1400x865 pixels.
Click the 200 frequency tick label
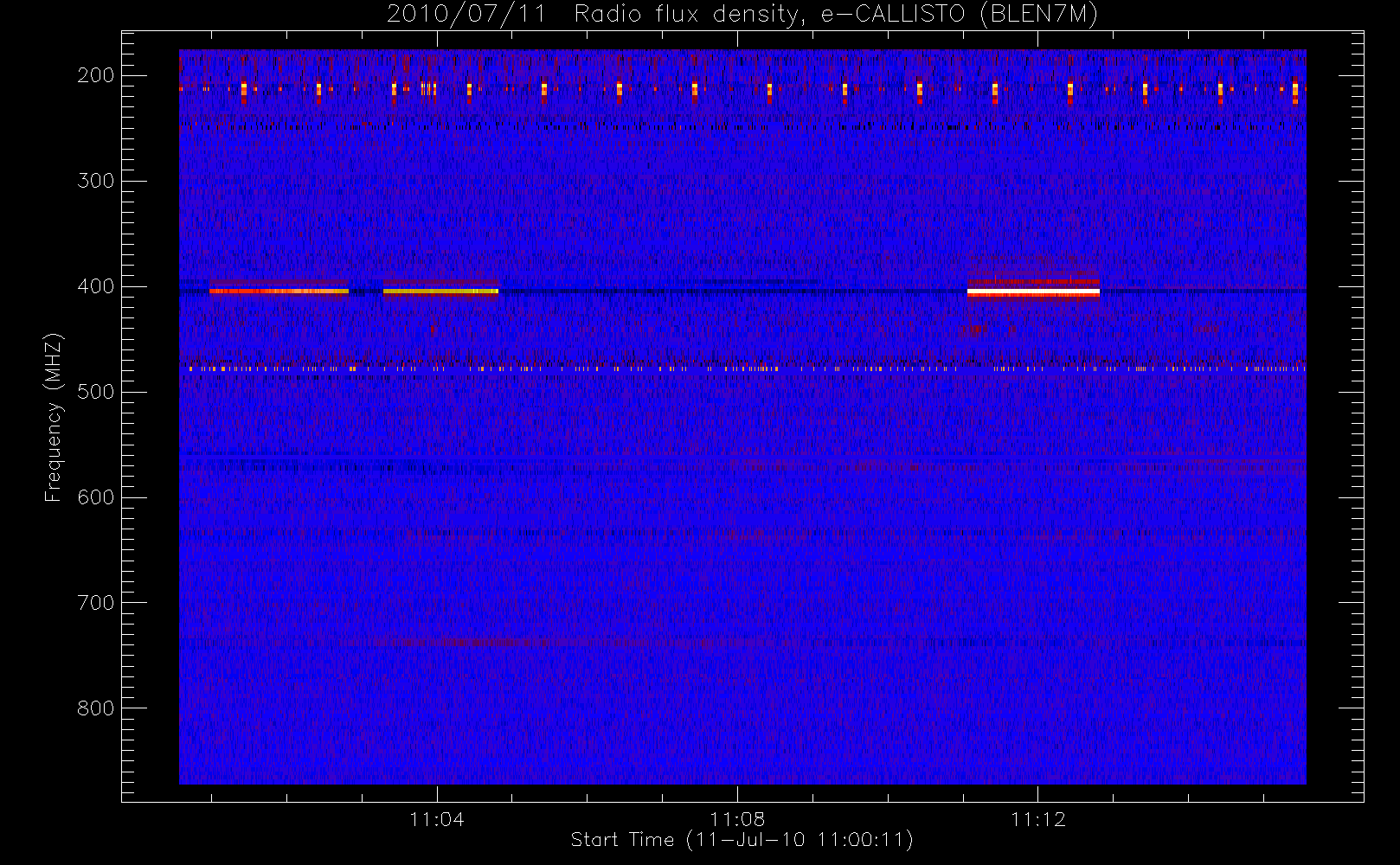(95, 75)
